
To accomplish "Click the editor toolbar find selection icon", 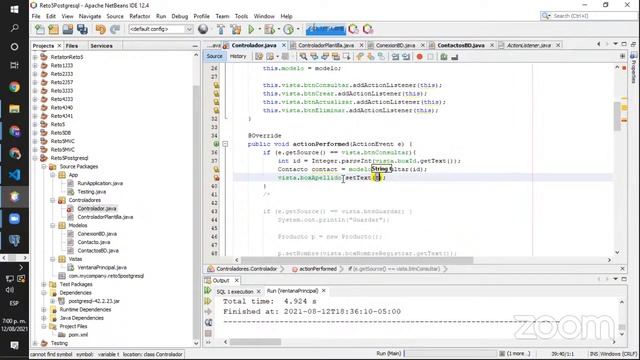I will coord(303,57).
